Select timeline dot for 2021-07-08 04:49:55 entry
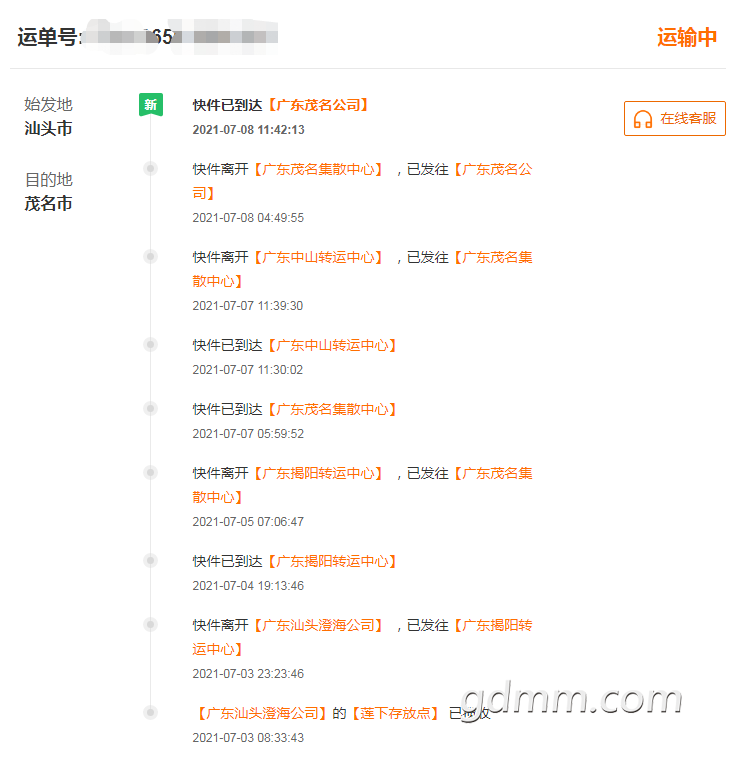This screenshot has width=730, height=762. coord(151,169)
